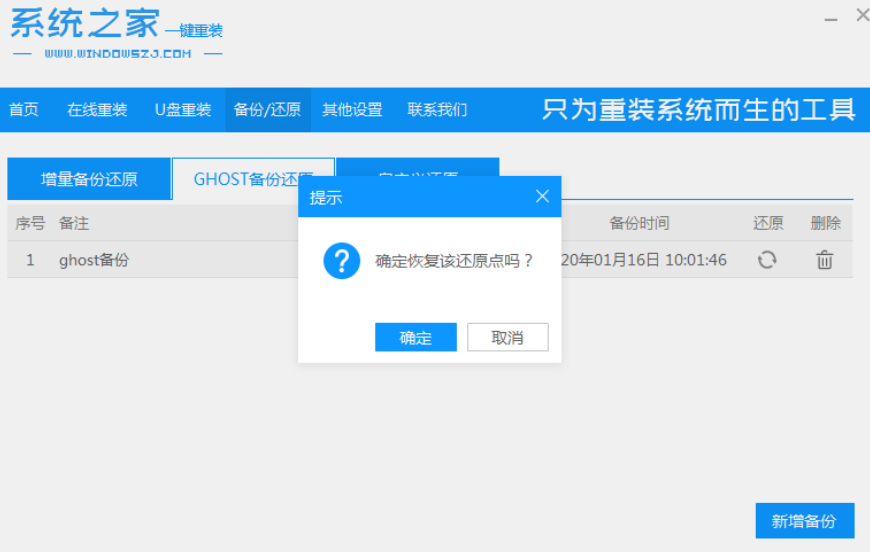
Task: Click the 系统之家 logo
Action: click(84, 22)
